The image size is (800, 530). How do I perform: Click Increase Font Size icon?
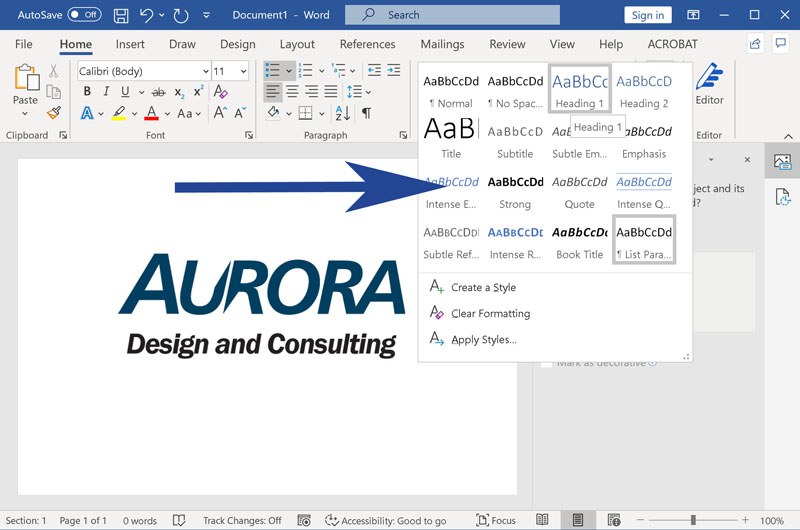[220, 112]
